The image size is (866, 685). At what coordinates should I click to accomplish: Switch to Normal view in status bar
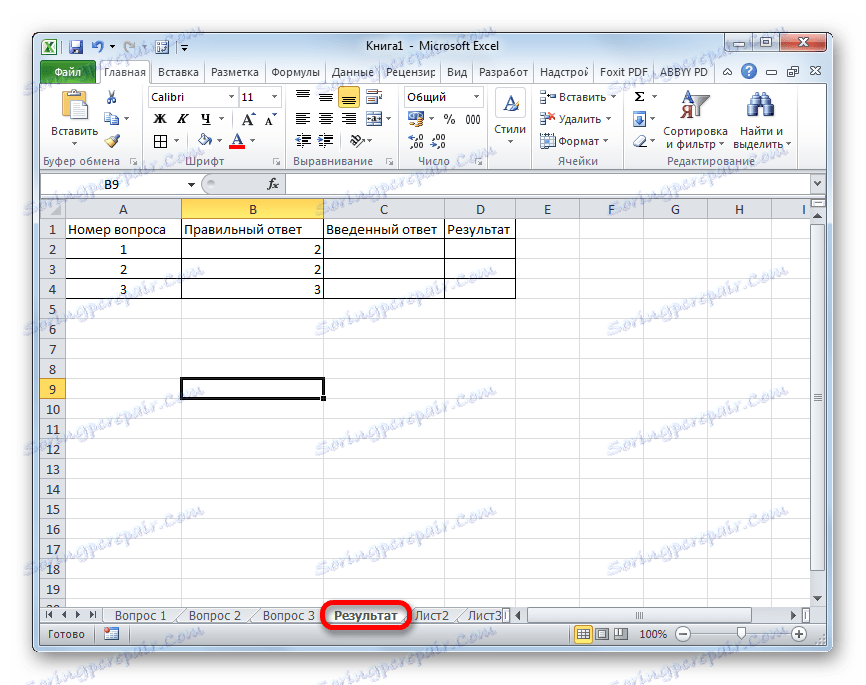pos(583,634)
